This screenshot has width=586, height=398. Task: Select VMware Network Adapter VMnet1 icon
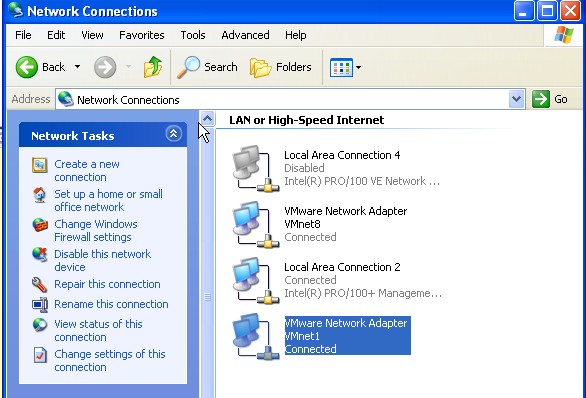tap(256, 336)
